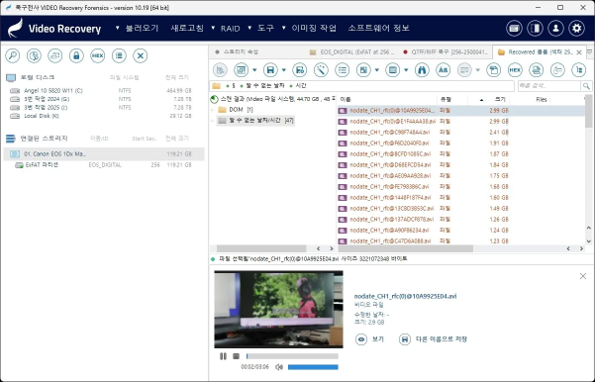This screenshot has height=382, width=595.
Task: Click the 다른 이름으로 저장 button
Action: 433,339
